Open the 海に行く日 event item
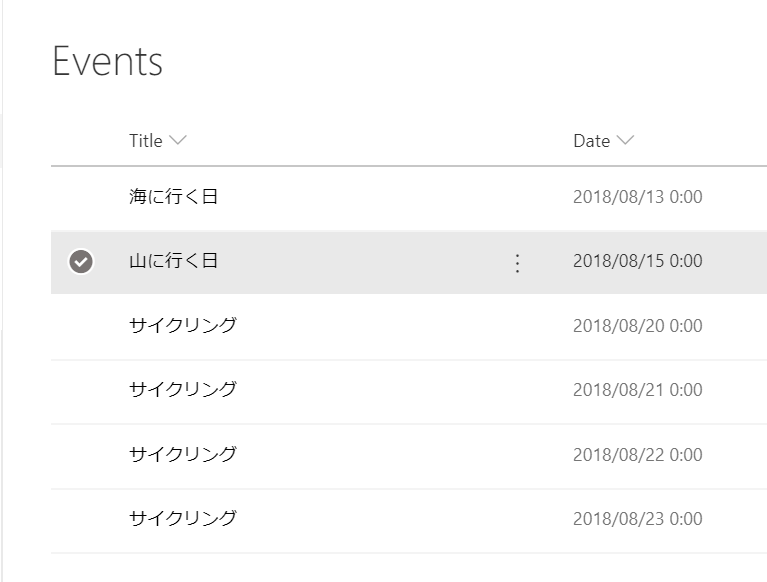The width and height of the screenshot is (767, 582). pyautogui.click(x=173, y=197)
